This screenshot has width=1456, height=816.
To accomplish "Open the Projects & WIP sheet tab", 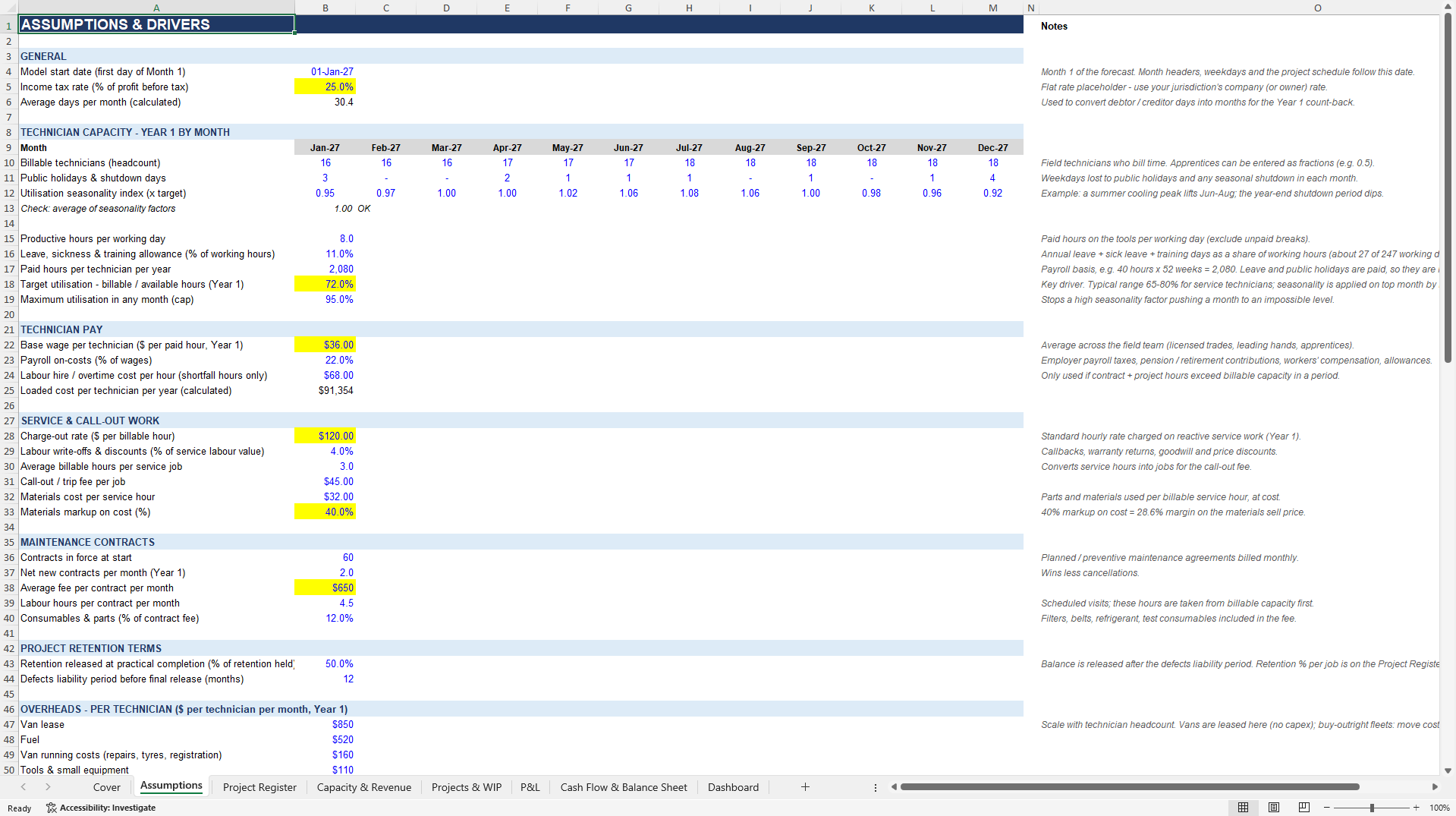I will coord(467,787).
